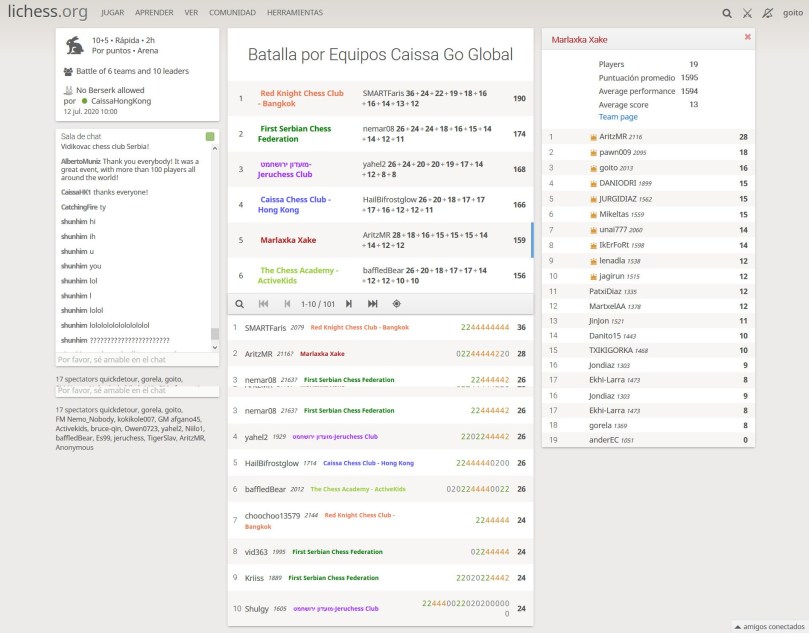Open the Team page link
This screenshot has height=633, width=809.
[618, 117]
